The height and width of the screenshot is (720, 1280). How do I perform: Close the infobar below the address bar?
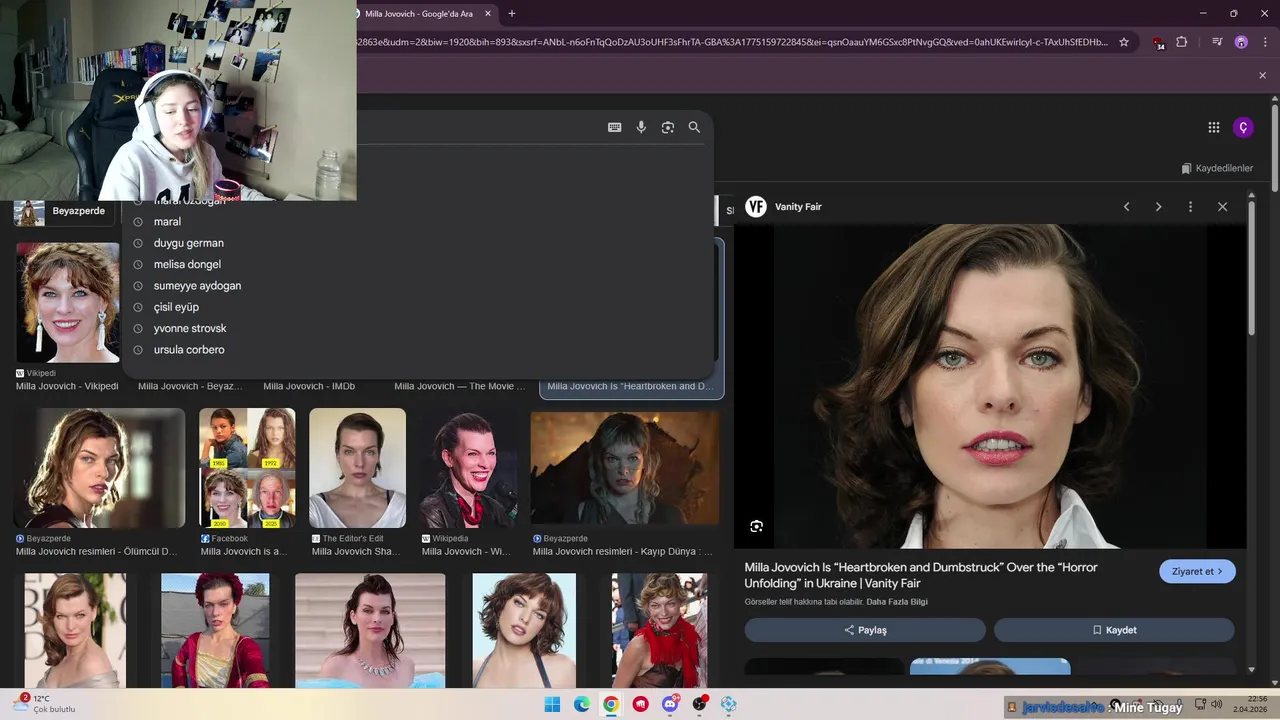[x=1262, y=75]
